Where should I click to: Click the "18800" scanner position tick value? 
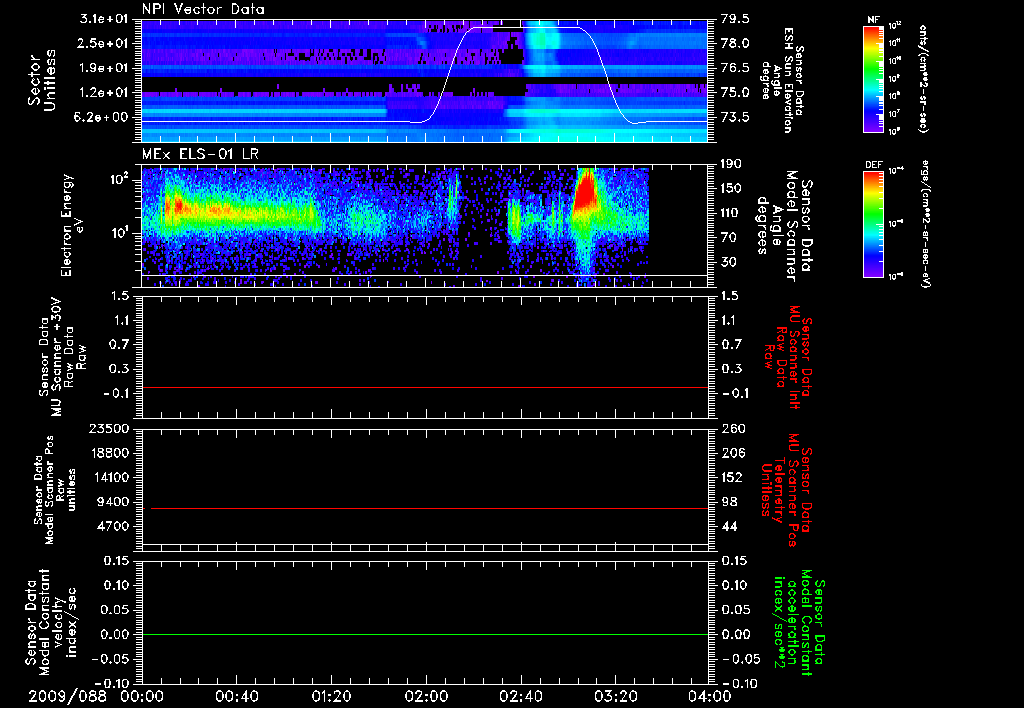pos(109,453)
